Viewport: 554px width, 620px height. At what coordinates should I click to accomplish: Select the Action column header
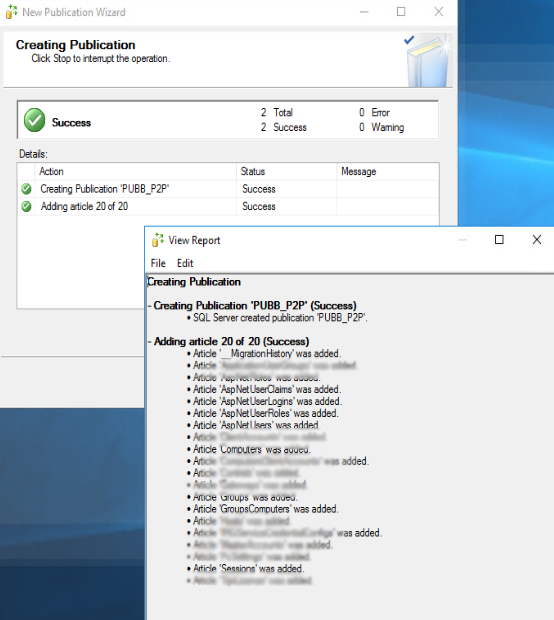pos(137,172)
